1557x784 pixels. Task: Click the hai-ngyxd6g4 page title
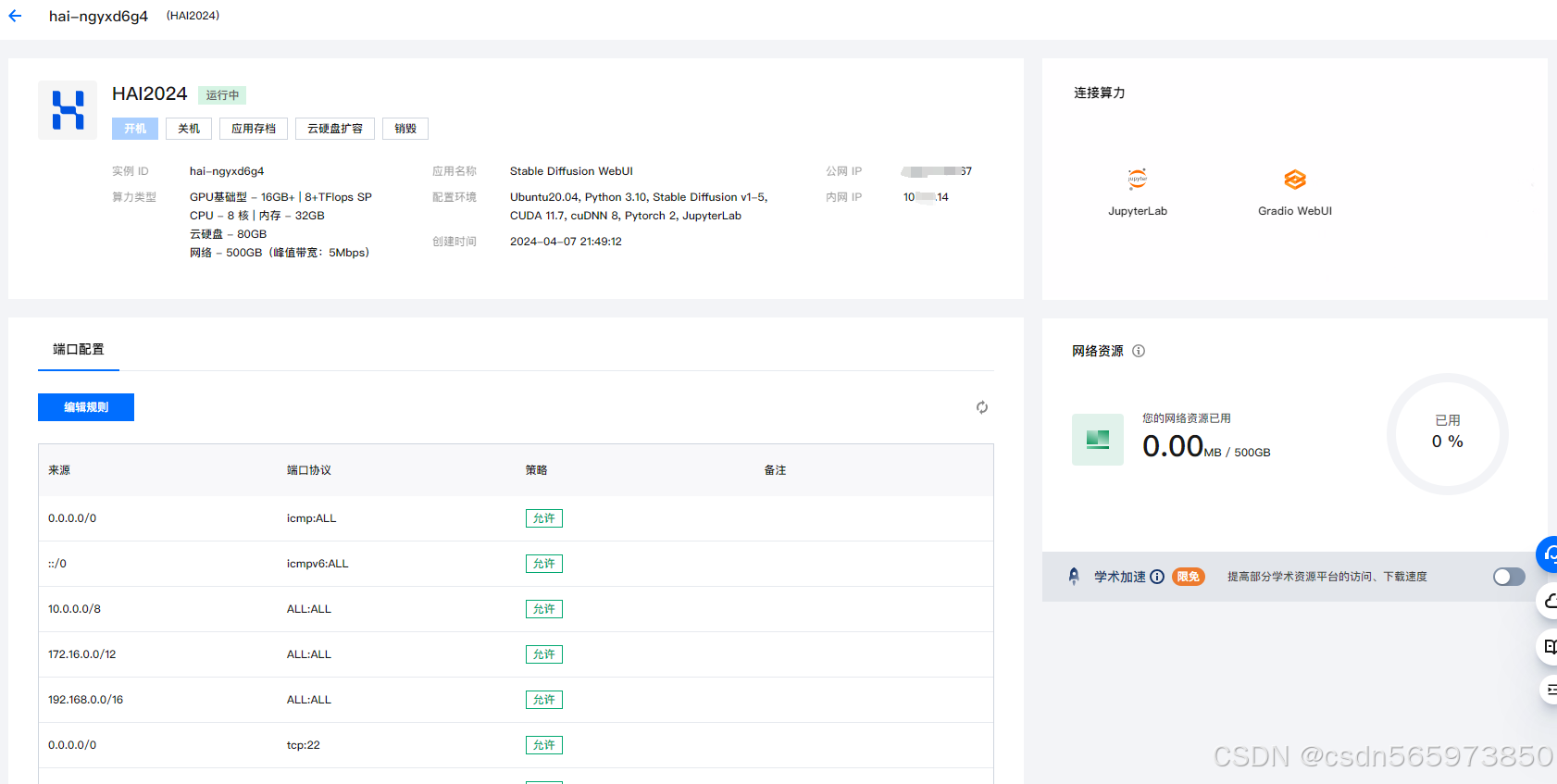pos(98,16)
